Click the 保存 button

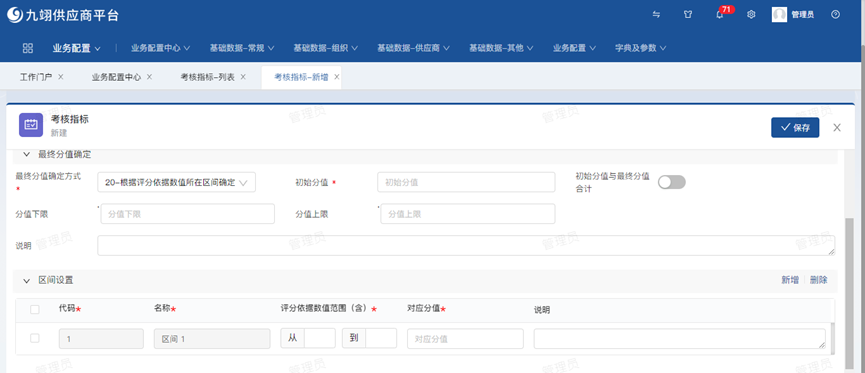coord(795,127)
